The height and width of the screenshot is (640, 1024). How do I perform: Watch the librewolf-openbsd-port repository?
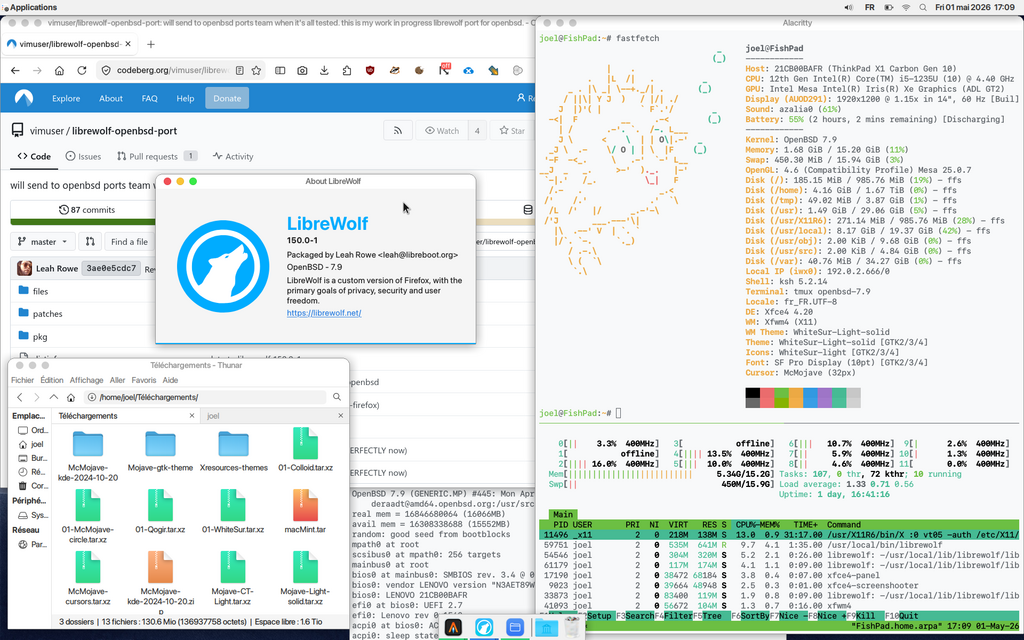442,131
